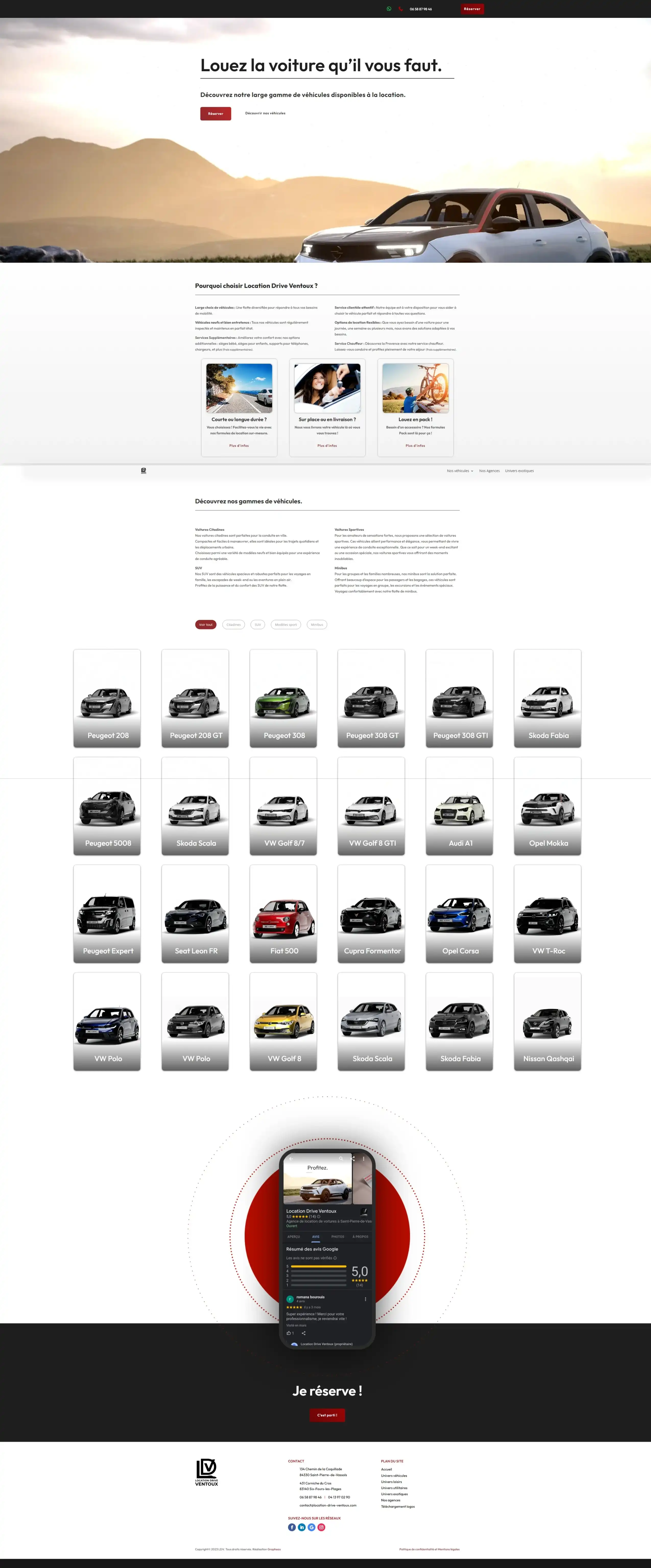This screenshot has width=651, height=1568.
Task: Open the VW Golf 8/7 vehicle card
Action: coord(283,806)
